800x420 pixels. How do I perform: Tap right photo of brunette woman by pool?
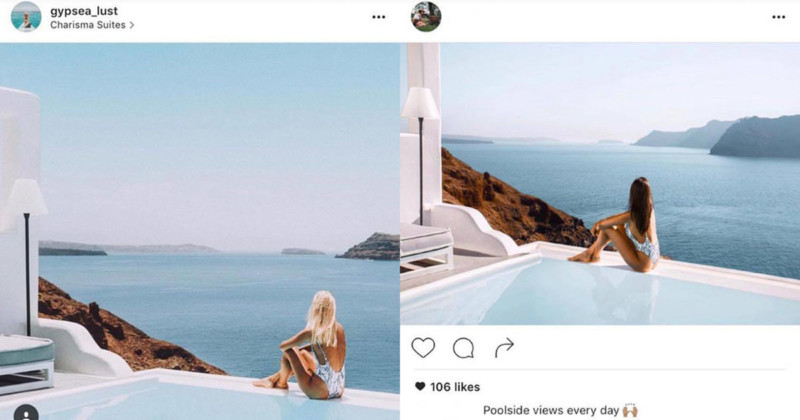point(600,184)
